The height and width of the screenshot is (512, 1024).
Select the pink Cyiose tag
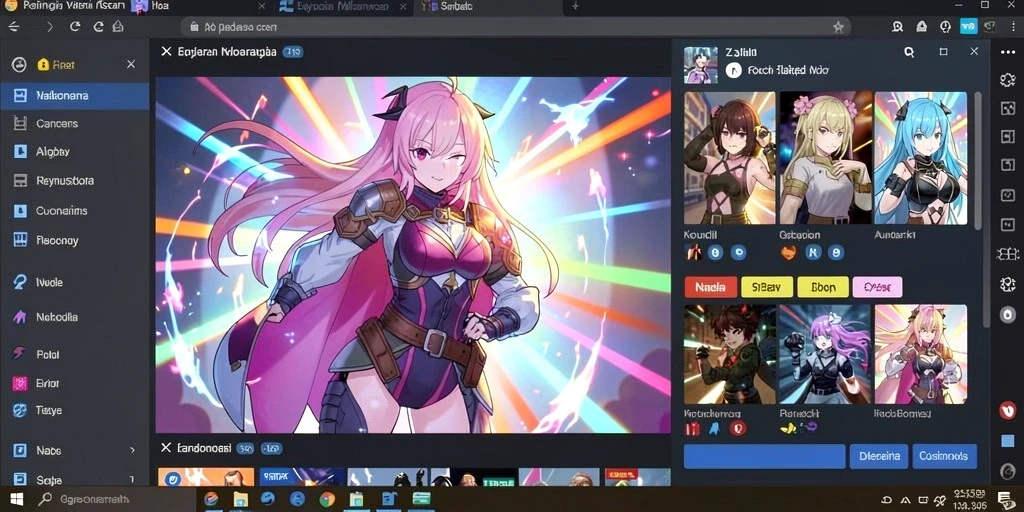click(x=878, y=287)
